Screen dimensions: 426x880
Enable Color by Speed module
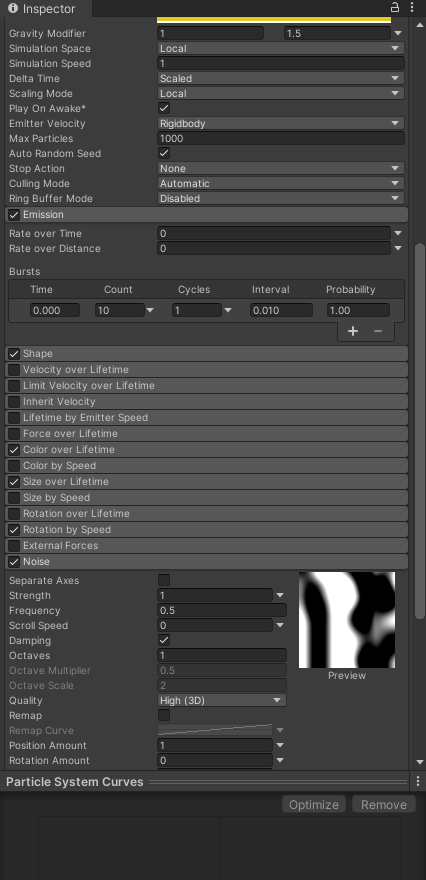(x=14, y=466)
